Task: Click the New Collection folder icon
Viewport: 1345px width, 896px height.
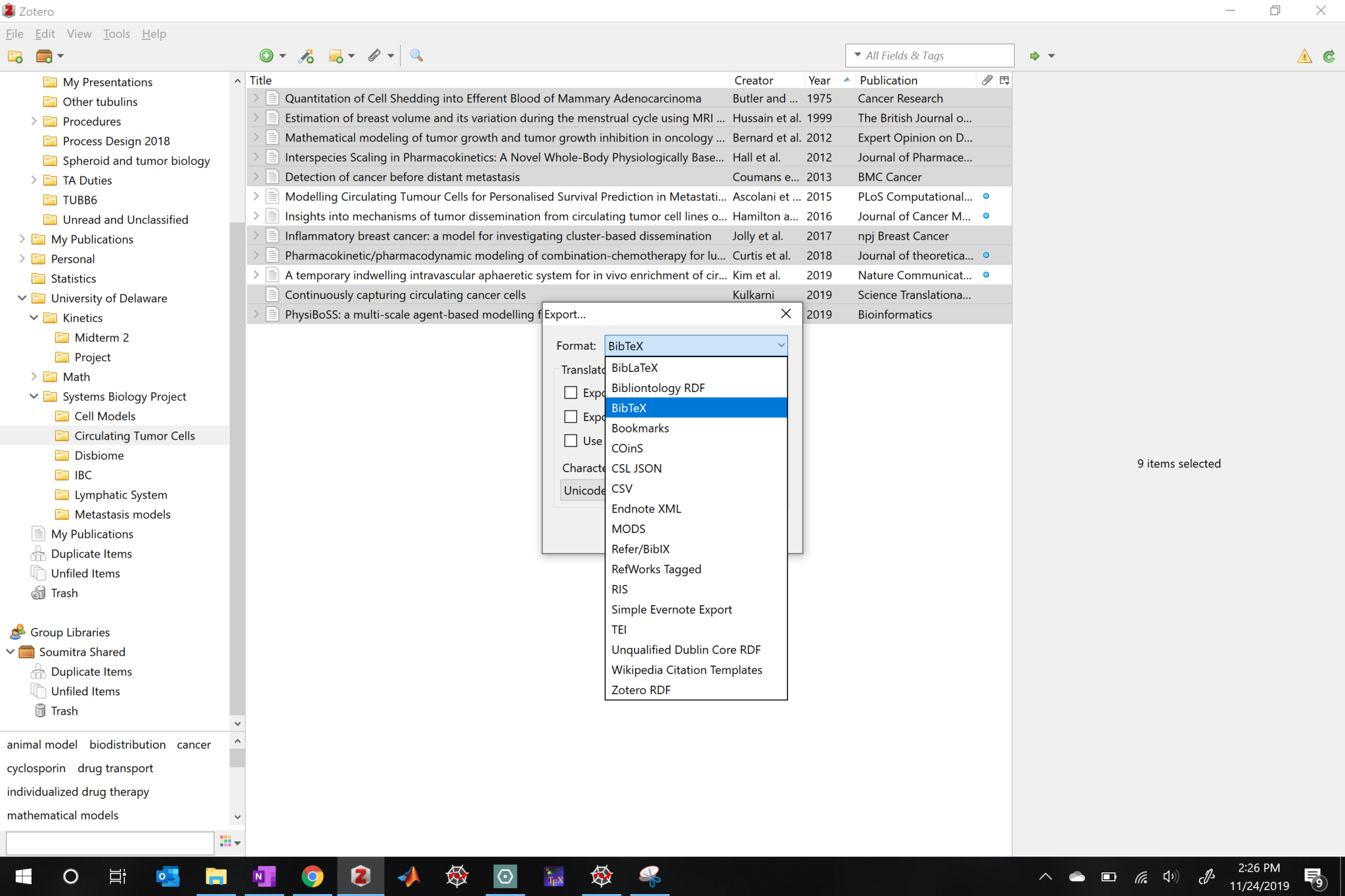Action: (x=15, y=56)
